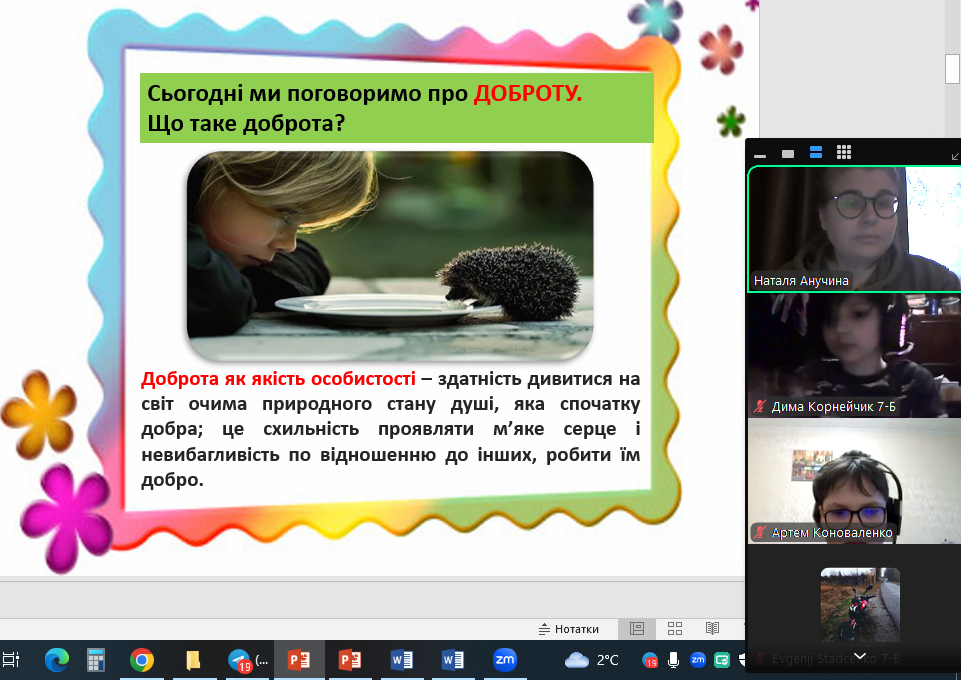This screenshot has width=961, height=680.
Task: Expand the Zoom participant list via the down chevron
Action: 860,656
